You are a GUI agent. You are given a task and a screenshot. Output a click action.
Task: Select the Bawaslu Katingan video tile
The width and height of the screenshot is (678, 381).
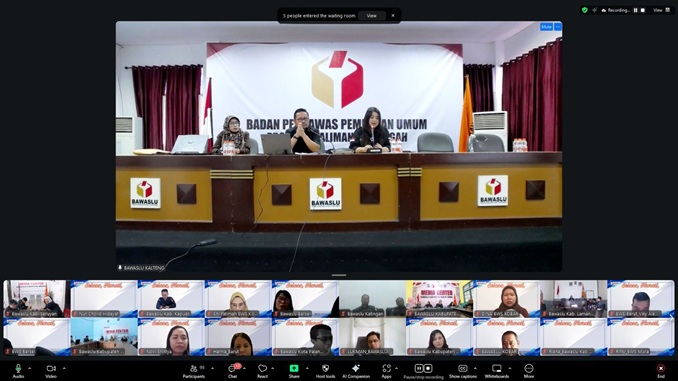coord(372,299)
